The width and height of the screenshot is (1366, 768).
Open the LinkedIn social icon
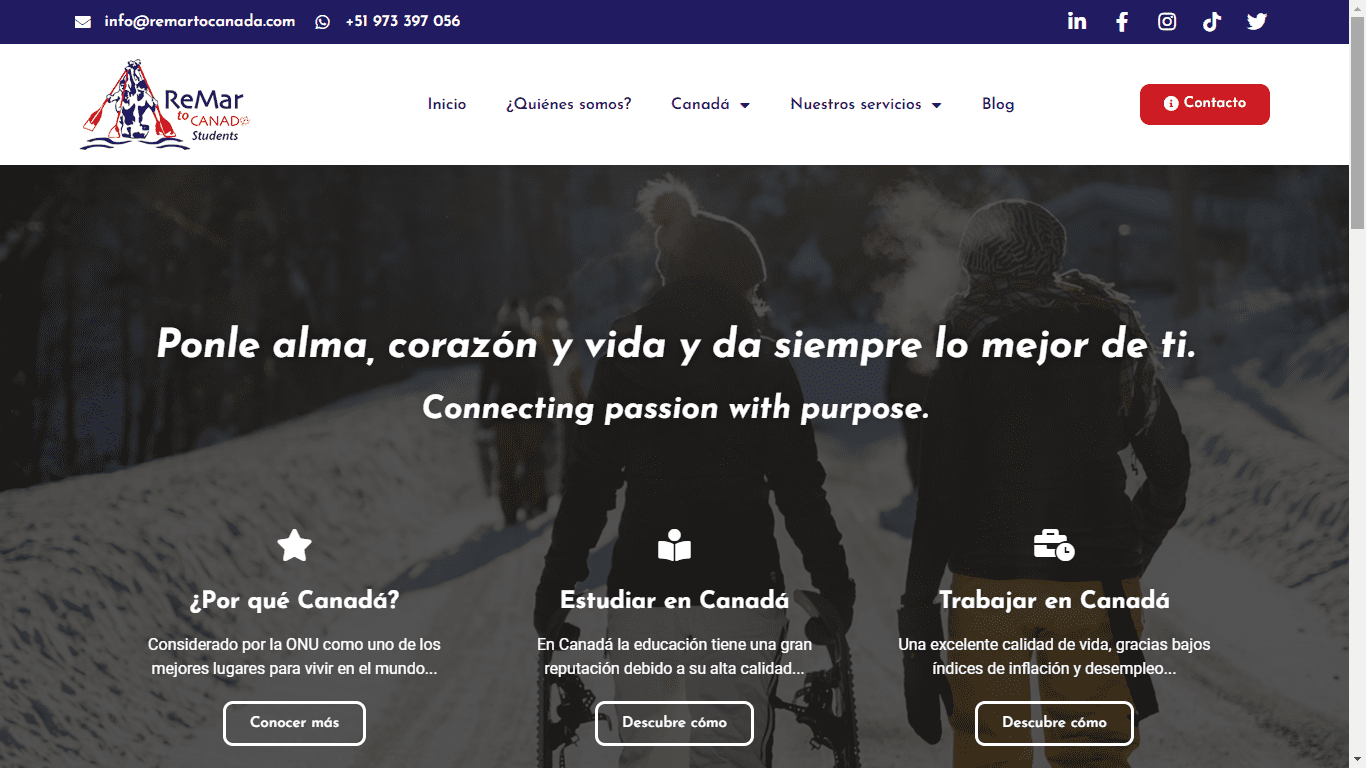1077,22
